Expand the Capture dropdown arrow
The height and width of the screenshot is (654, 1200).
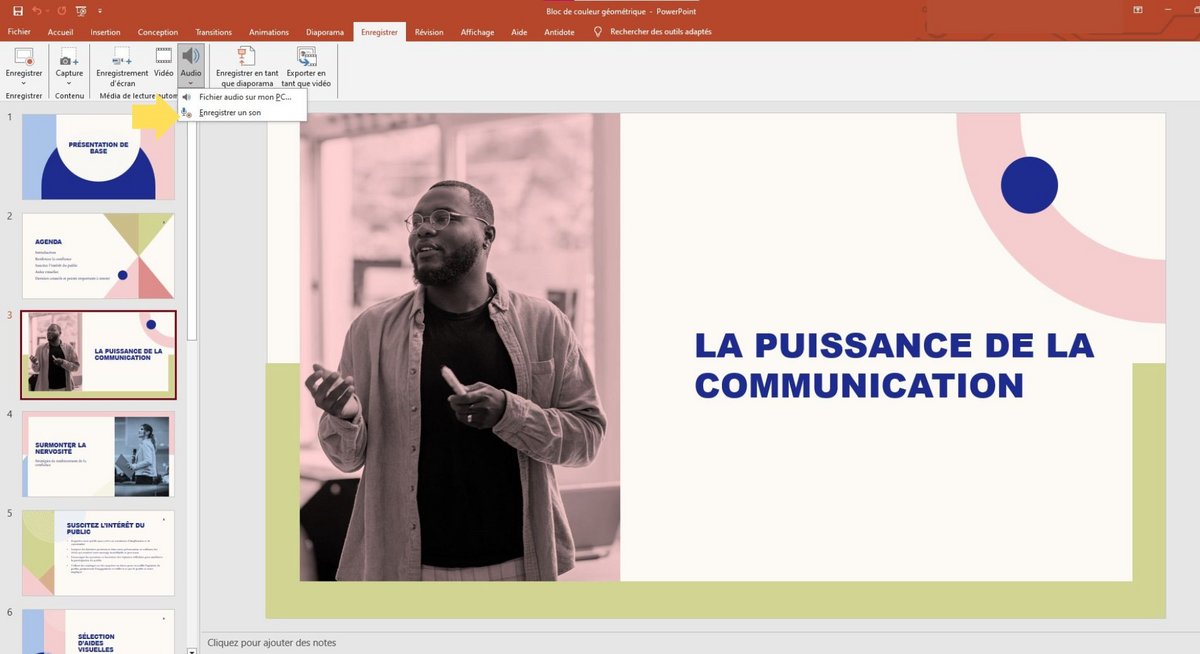point(69,83)
